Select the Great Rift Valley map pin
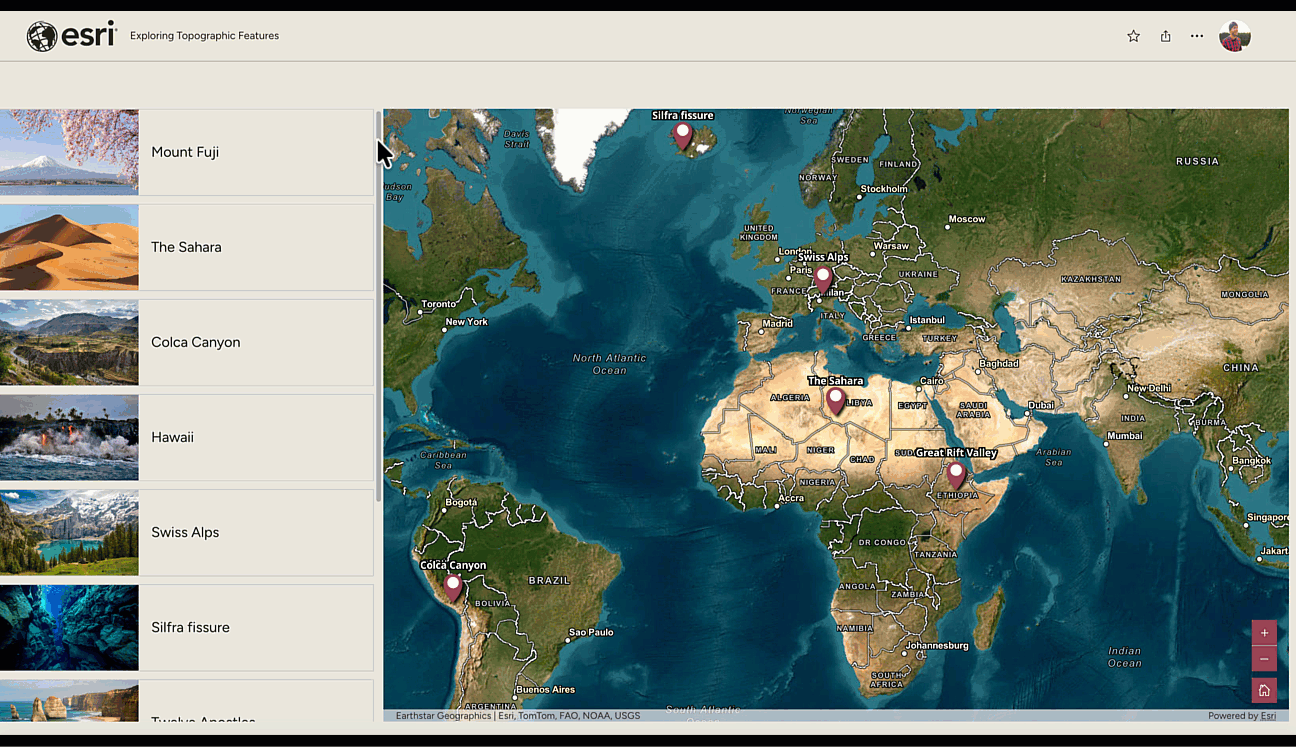 956,475
